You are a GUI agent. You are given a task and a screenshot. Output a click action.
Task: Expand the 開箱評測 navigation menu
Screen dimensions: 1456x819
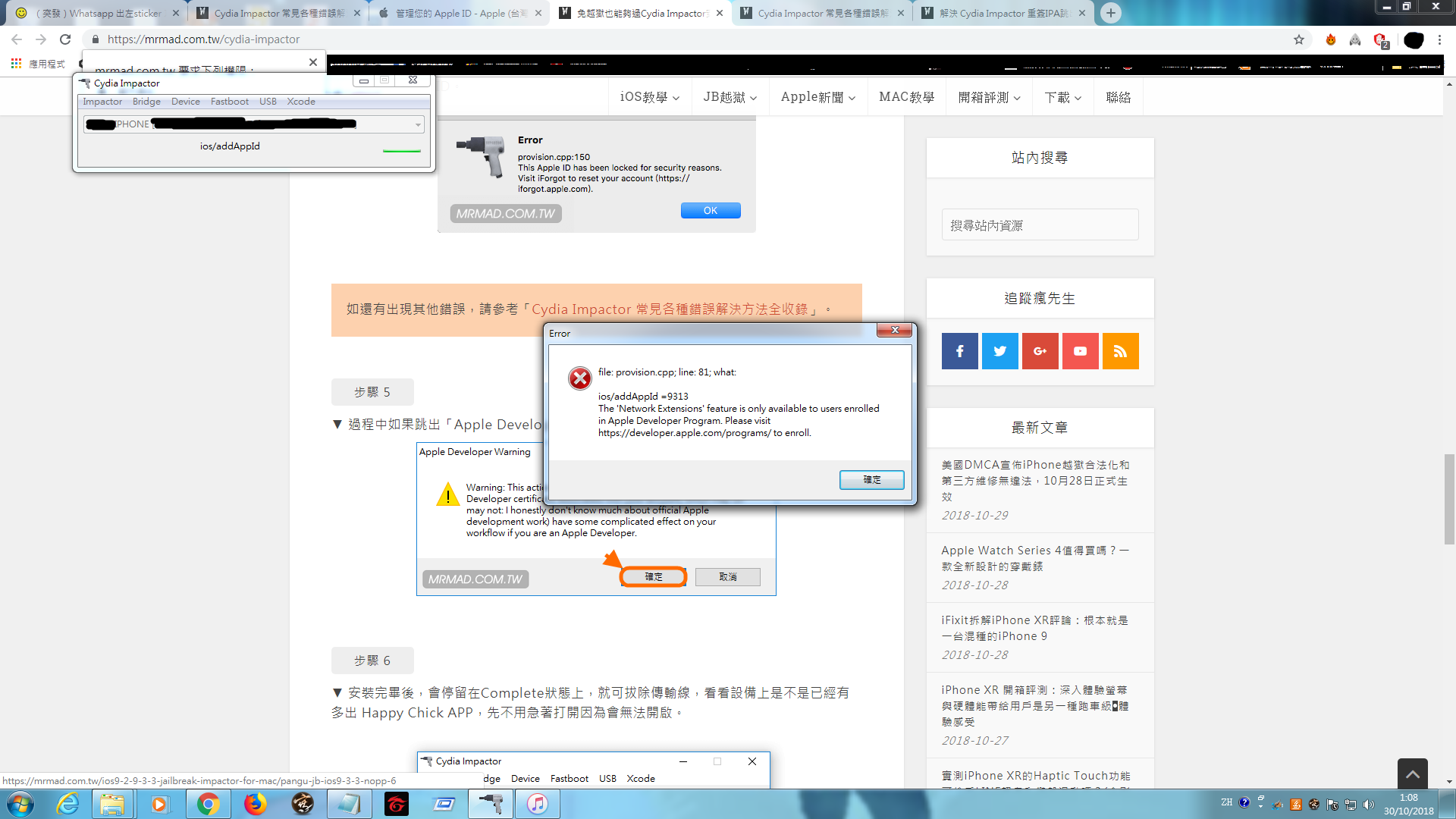(989, 97)
